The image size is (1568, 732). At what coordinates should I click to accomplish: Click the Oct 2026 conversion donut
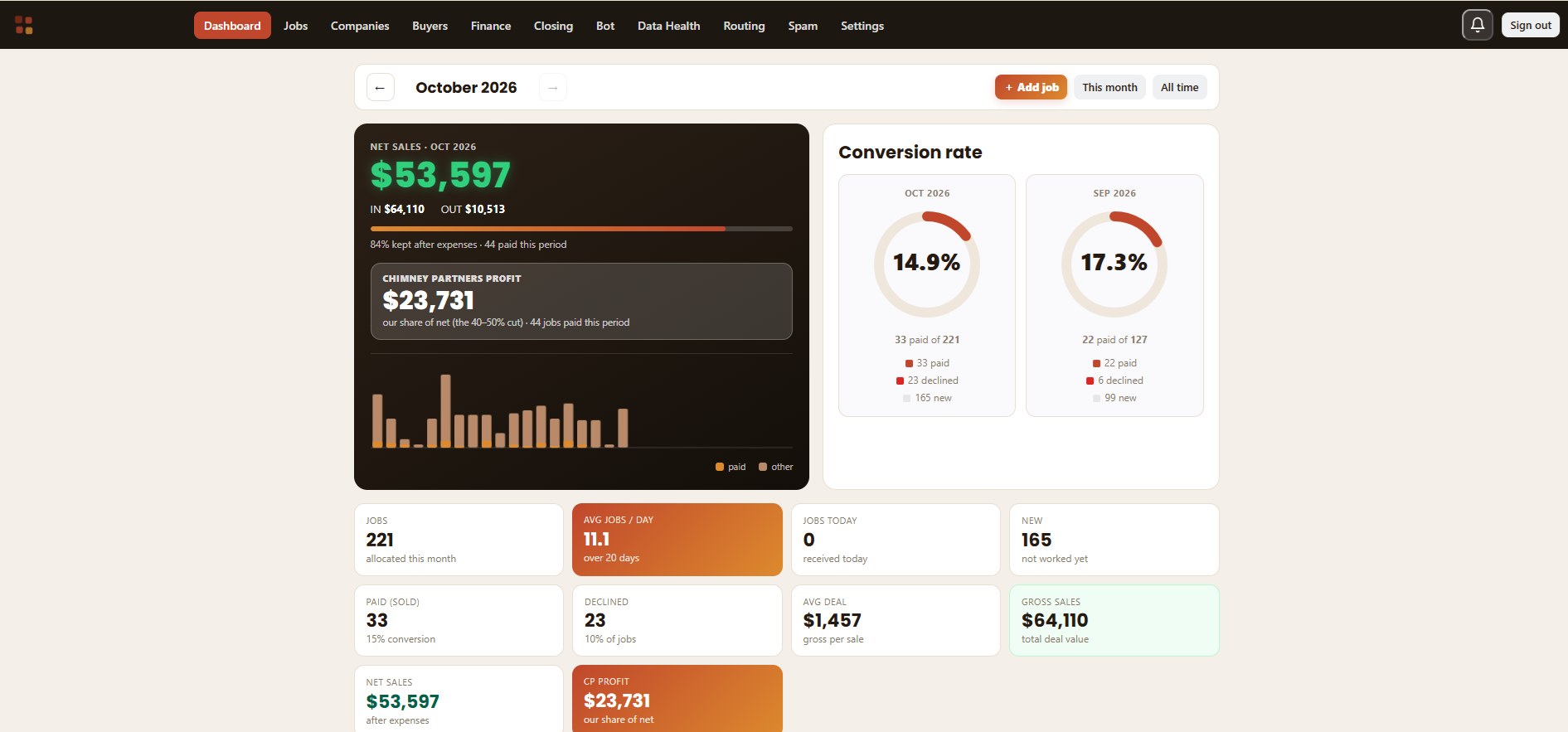(x=927, y=264)
